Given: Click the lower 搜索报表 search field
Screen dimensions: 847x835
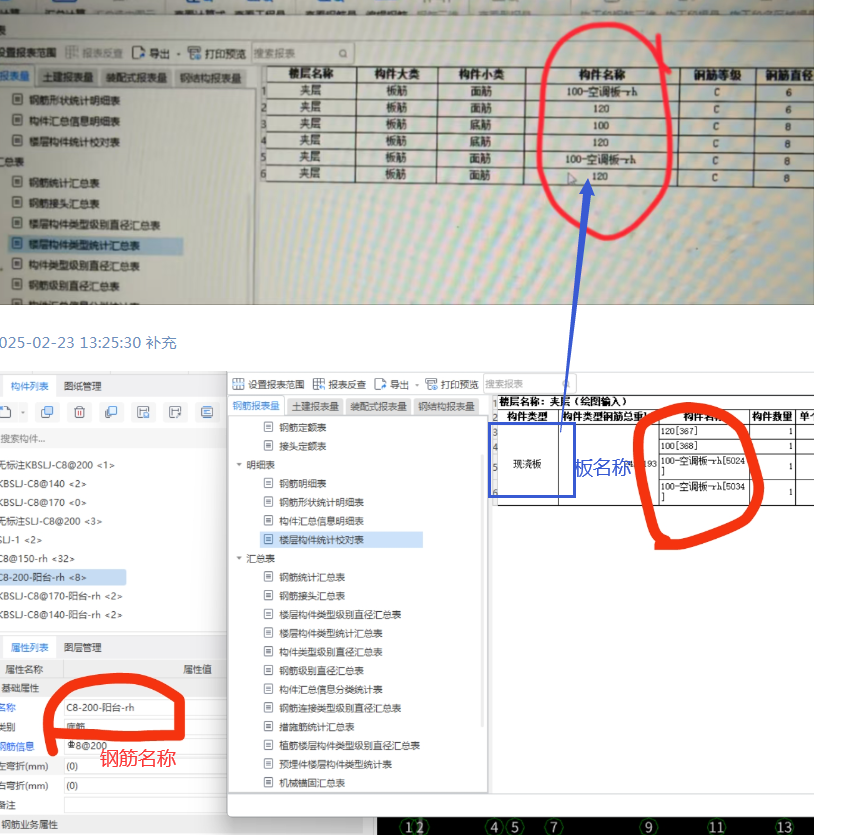Looking at the screenshot, I should (529, 384).
